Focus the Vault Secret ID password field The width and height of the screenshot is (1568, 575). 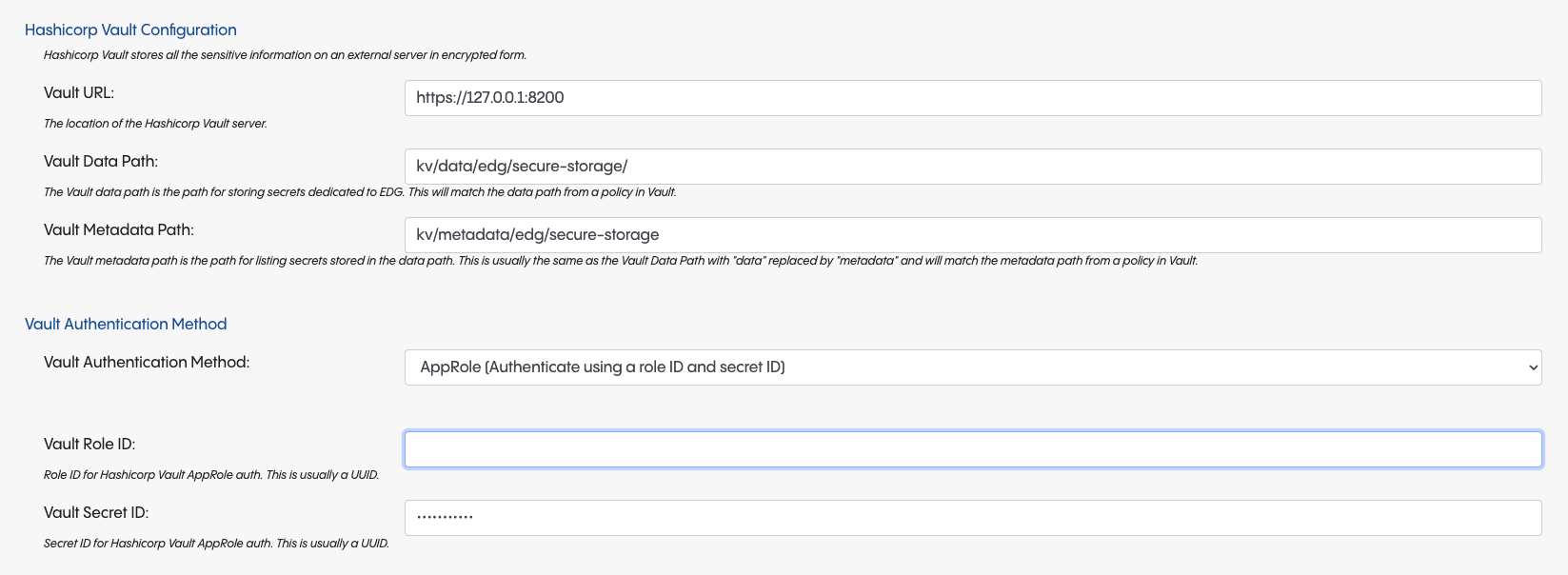pyautogui.click(x=973, y=518)
